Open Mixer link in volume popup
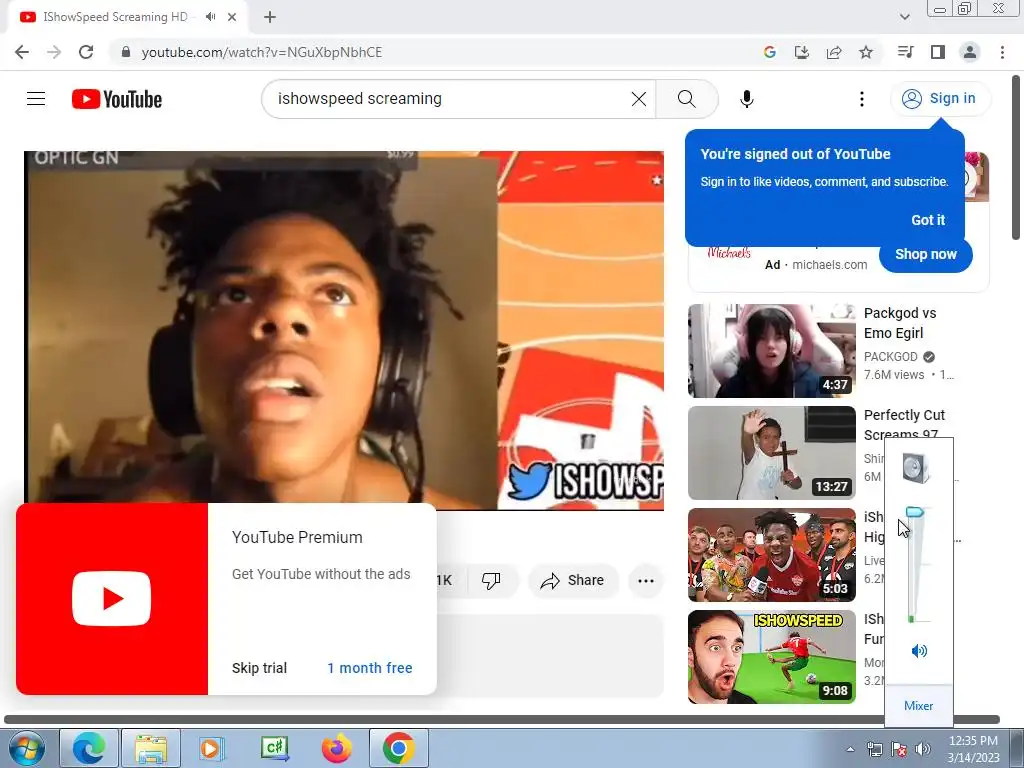Screen dimensions: 1024x768 [x=918, y=705]
